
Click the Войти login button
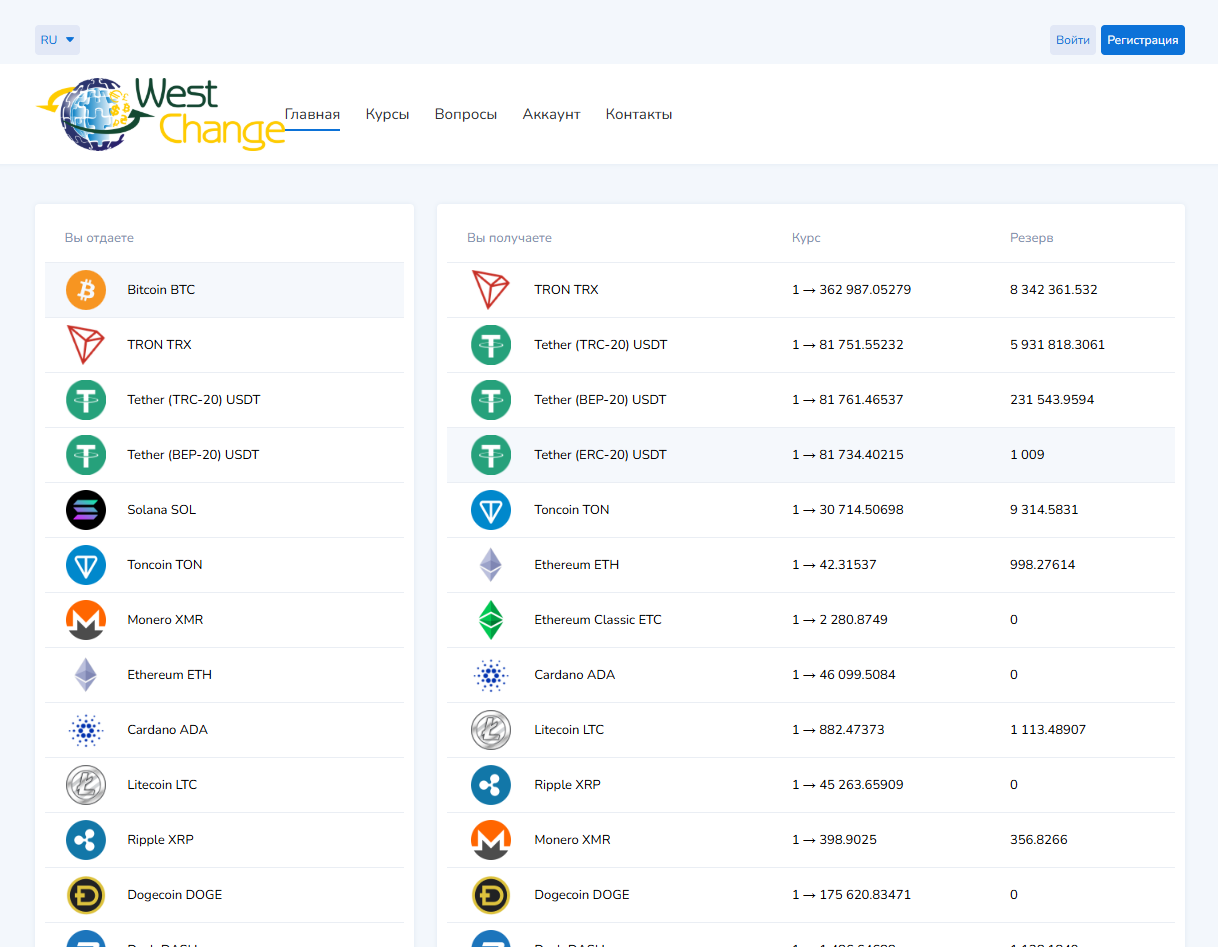coord(1073,40)
